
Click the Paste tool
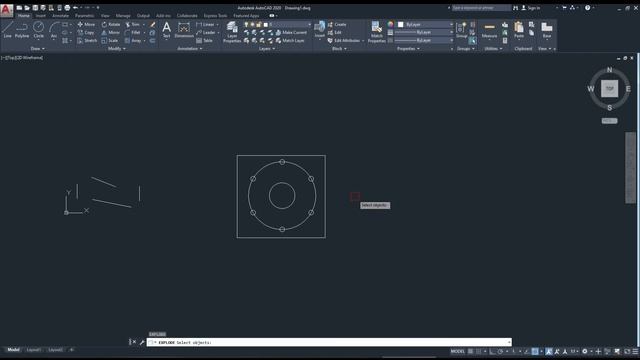[519, 30]
